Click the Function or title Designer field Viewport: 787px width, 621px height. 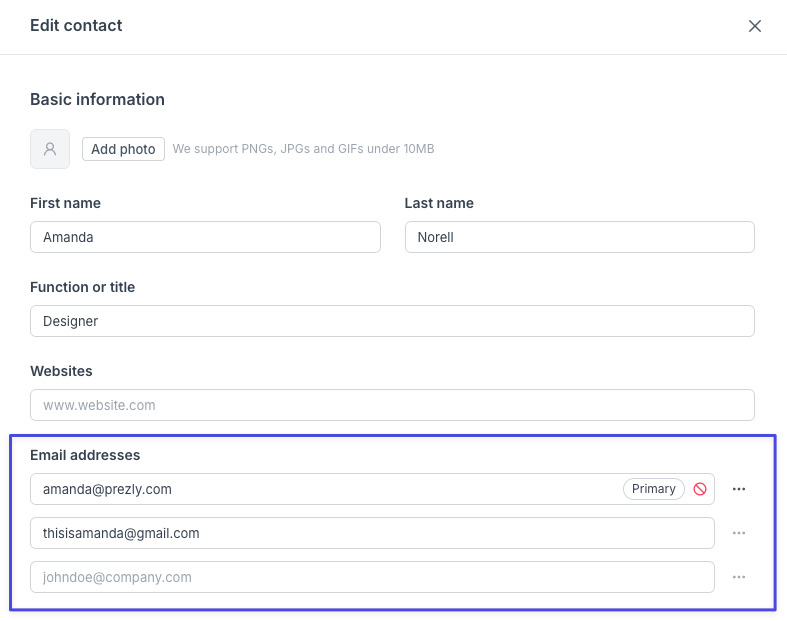[392, 321]
